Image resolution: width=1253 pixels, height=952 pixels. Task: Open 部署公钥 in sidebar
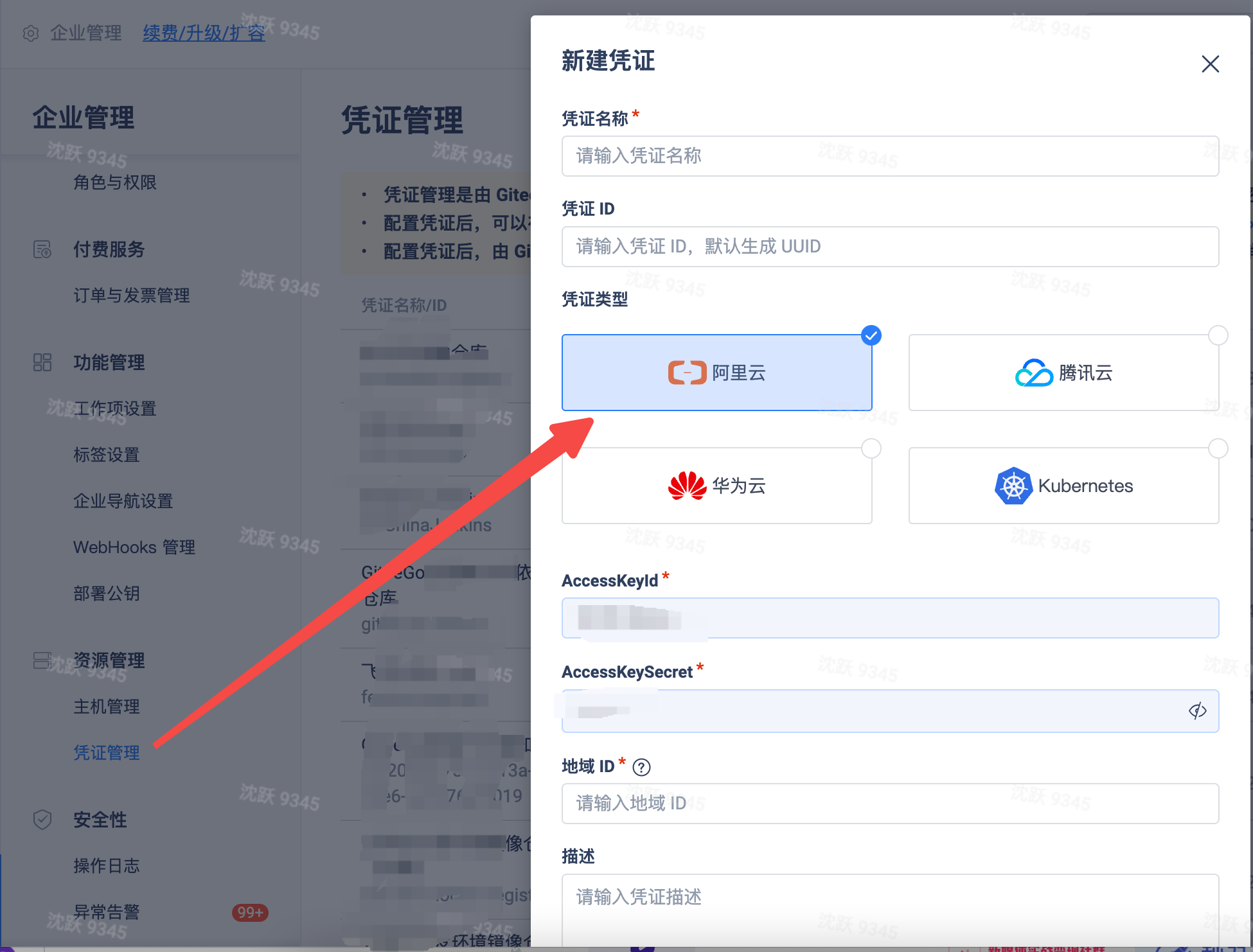coord(107,594)
